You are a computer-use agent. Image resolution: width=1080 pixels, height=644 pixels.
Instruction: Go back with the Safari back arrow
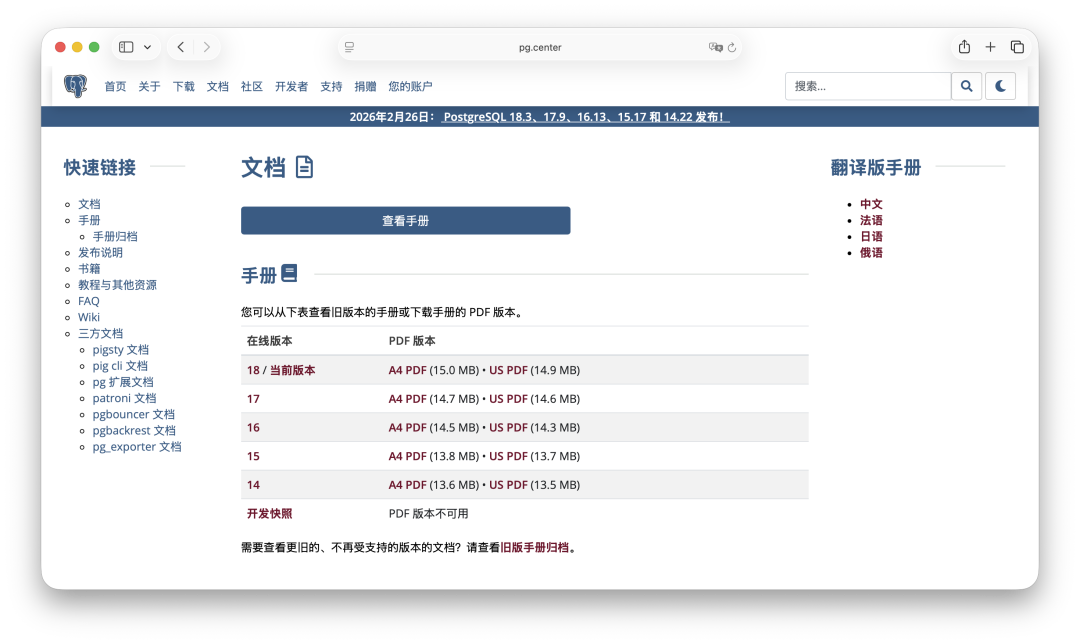180,47
